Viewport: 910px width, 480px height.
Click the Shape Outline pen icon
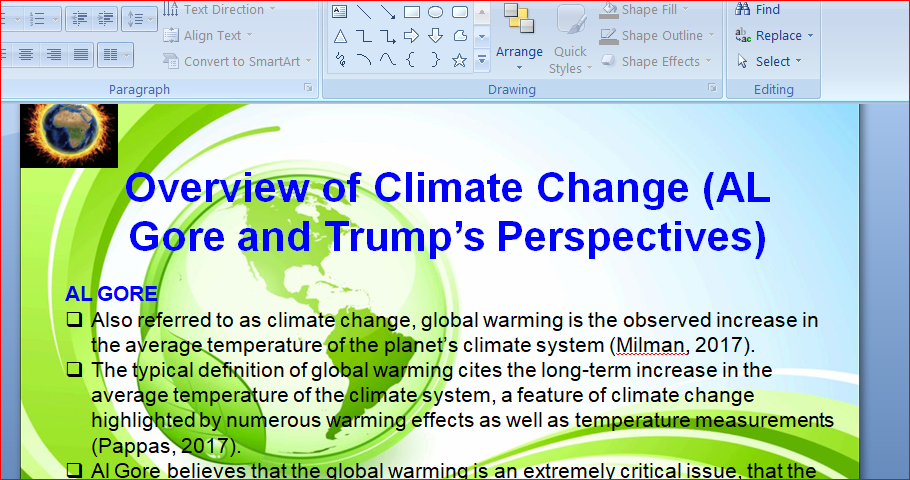[609, 35]
